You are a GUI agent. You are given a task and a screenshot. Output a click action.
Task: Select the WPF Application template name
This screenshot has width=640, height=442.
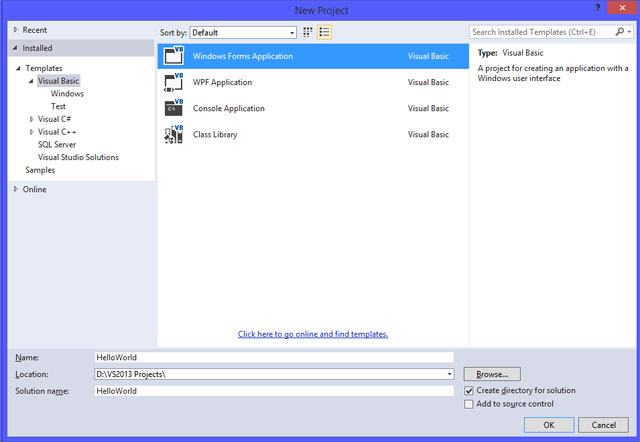(x=222, y=82)
